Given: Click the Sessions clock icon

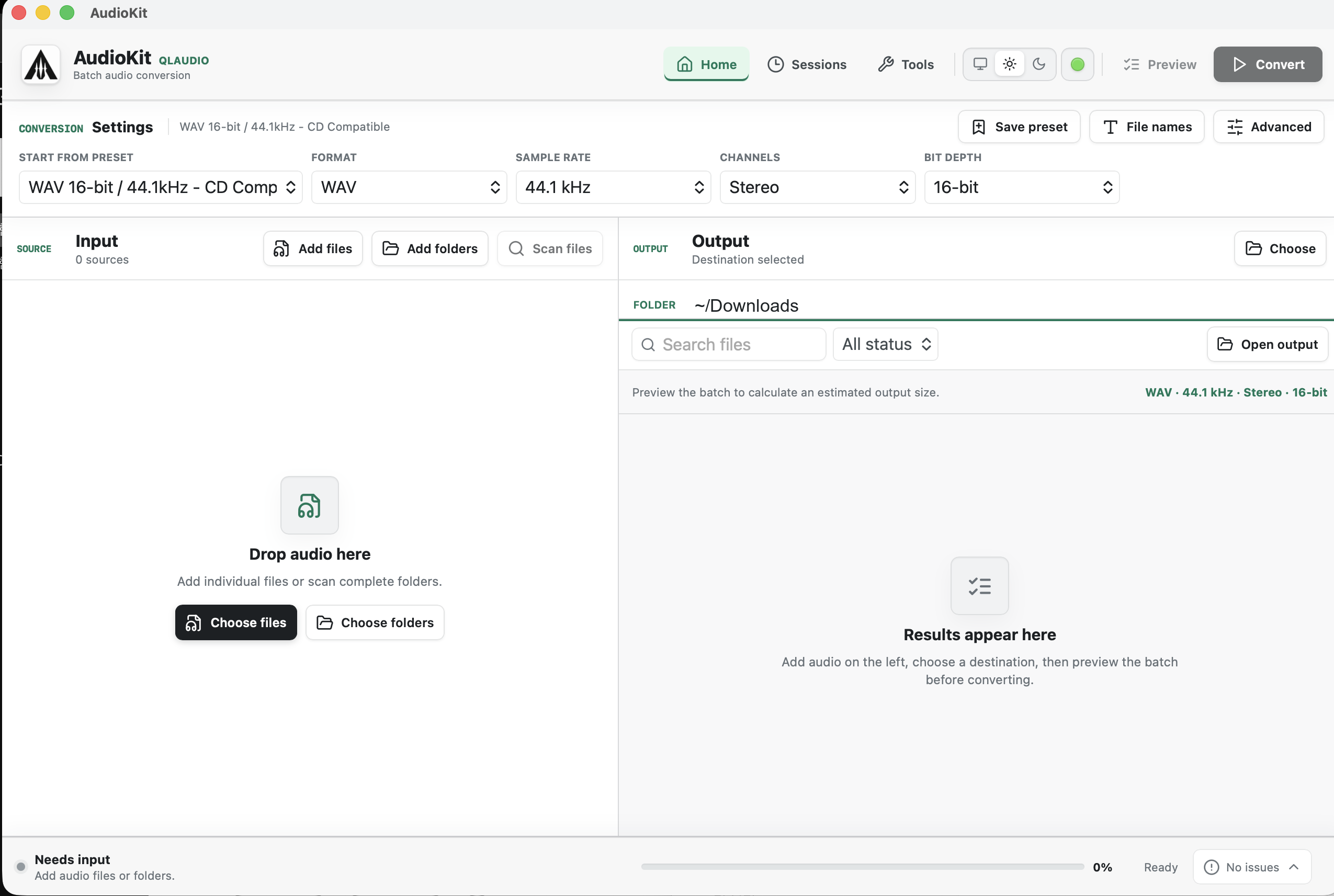Looking at the screenshot, I should pos(775,64).
